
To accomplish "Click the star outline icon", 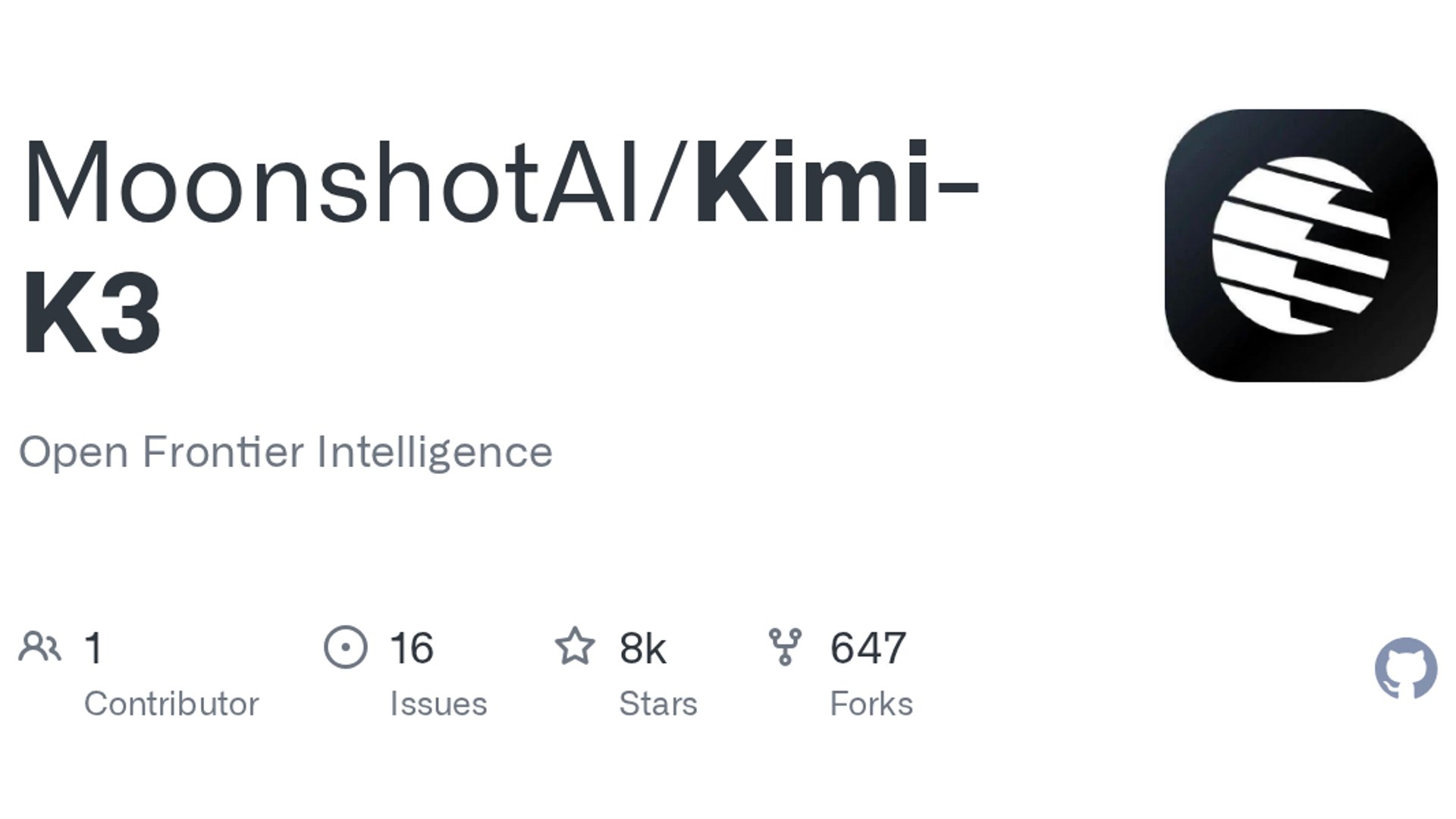I will [x=575, y=646].
